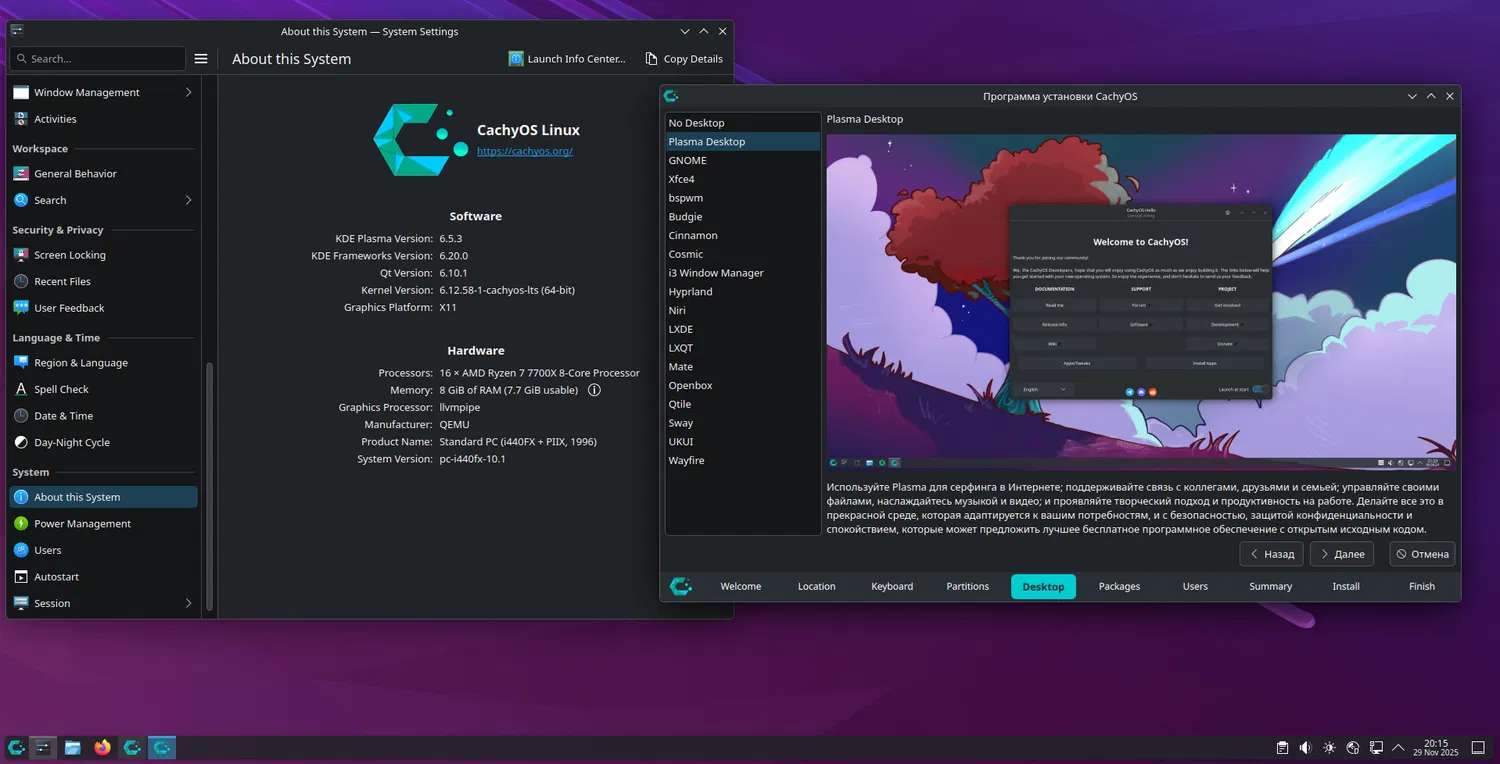
Task: Switch to System Settings in the taskbar
Action: click(x=43, y=747)
